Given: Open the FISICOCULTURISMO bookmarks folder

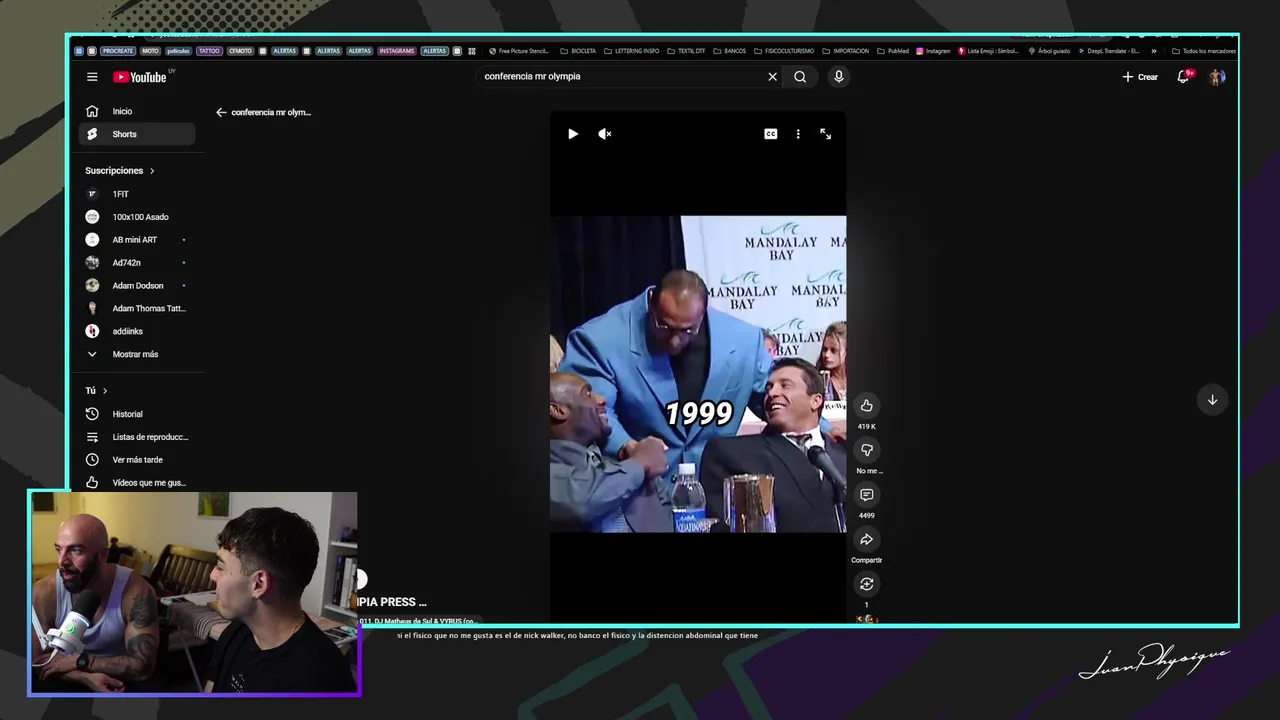Looking at the screenshot, I should [x=784, y=51].
